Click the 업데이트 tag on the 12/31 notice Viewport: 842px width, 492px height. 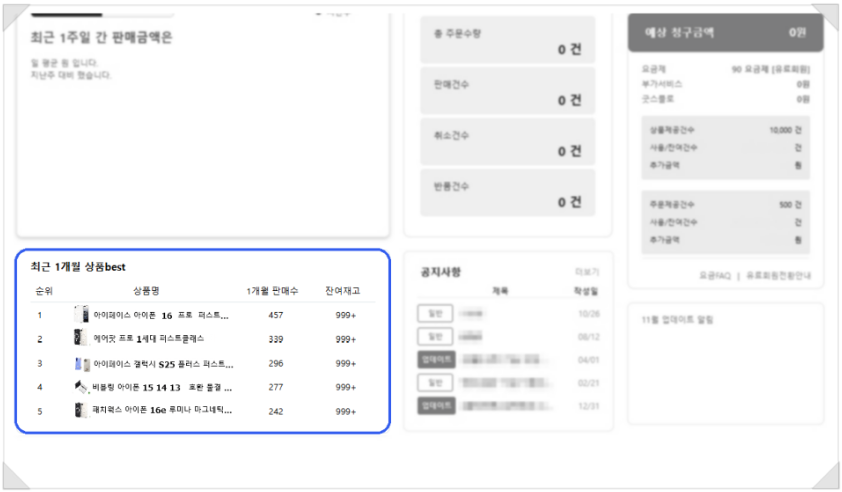[435, 405]
